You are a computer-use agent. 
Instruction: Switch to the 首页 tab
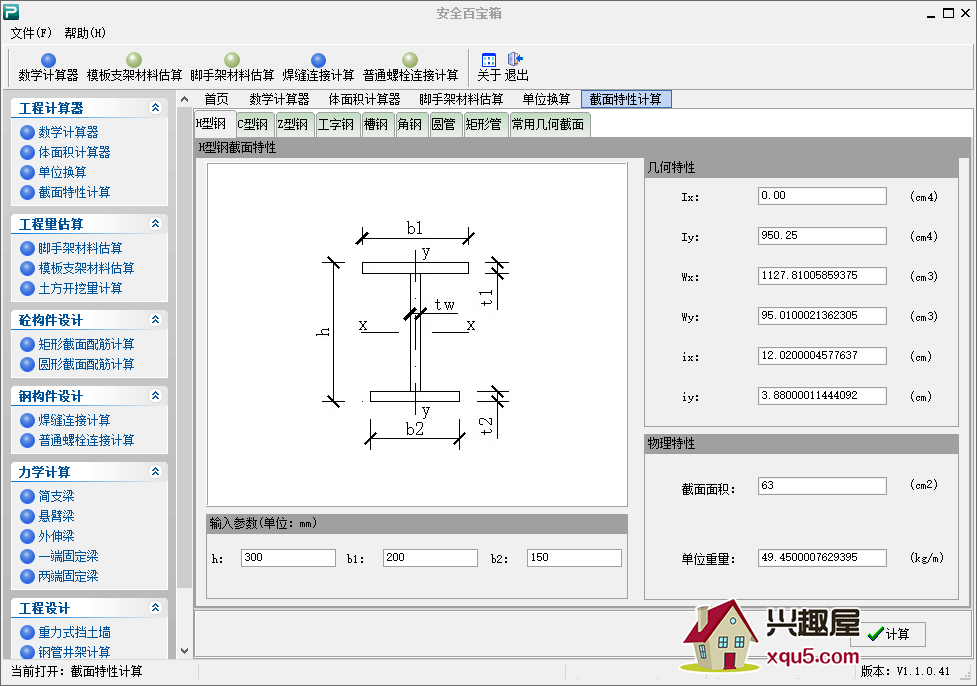point(216,99)
